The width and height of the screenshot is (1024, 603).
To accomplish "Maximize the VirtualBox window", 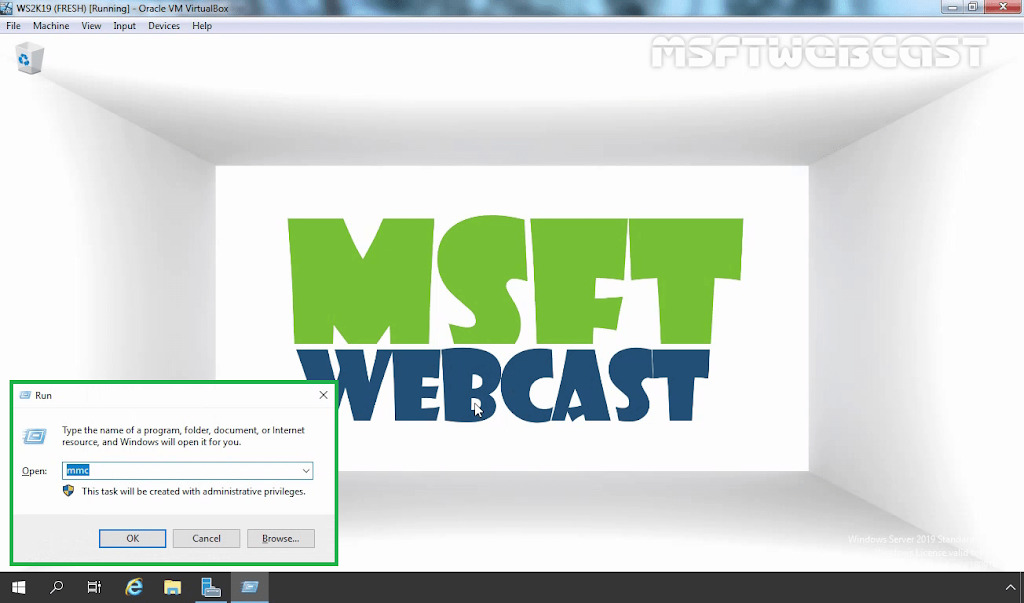I will coord(972,7).
